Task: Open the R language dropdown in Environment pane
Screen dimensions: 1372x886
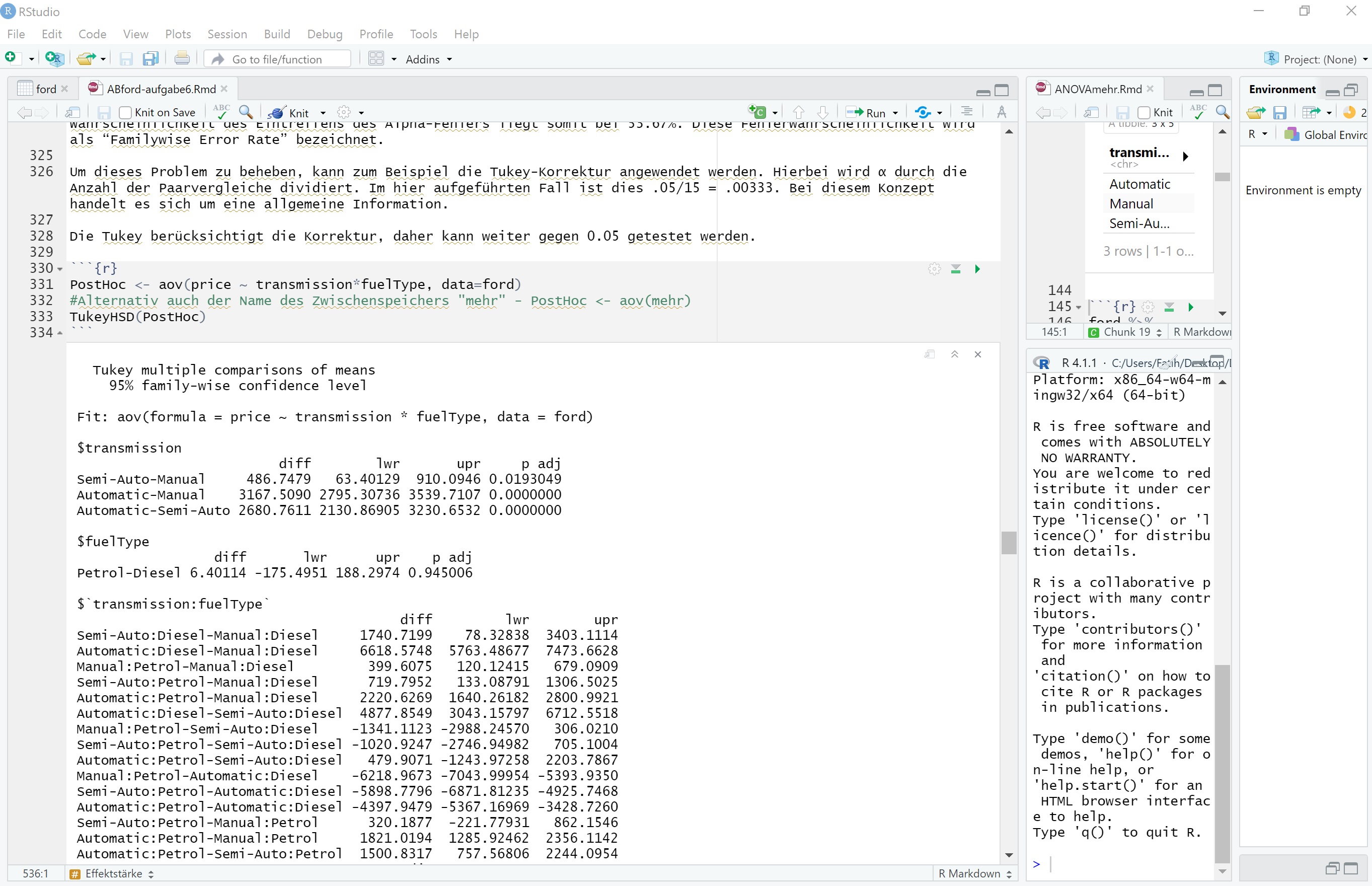Action: [1258, 134]
